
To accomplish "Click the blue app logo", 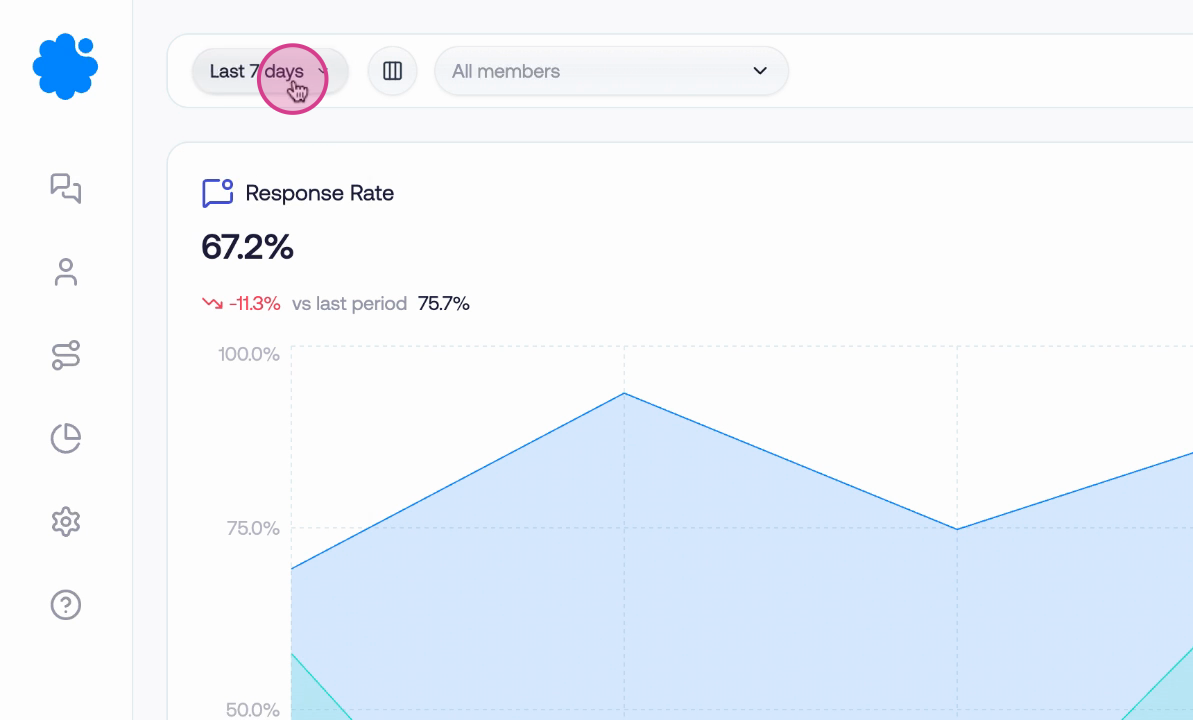I will click(x=65, y=66).
